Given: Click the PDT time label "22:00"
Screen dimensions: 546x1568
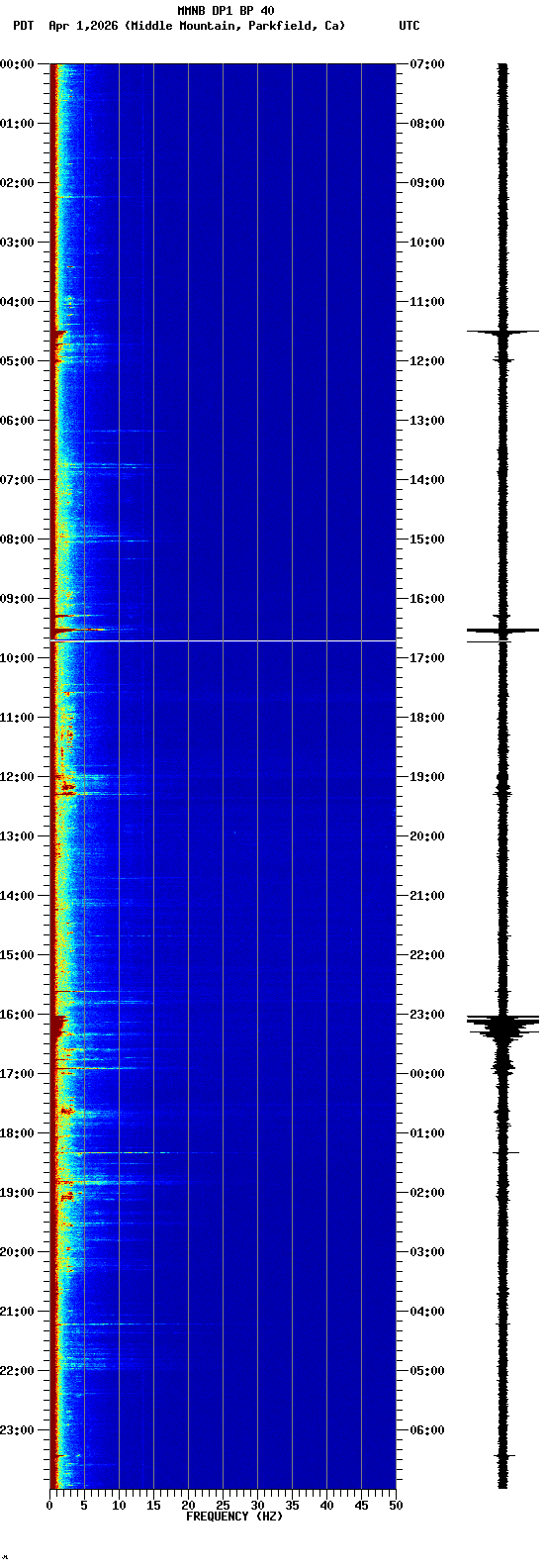Looking at the screenshot, I should 16,1371.
